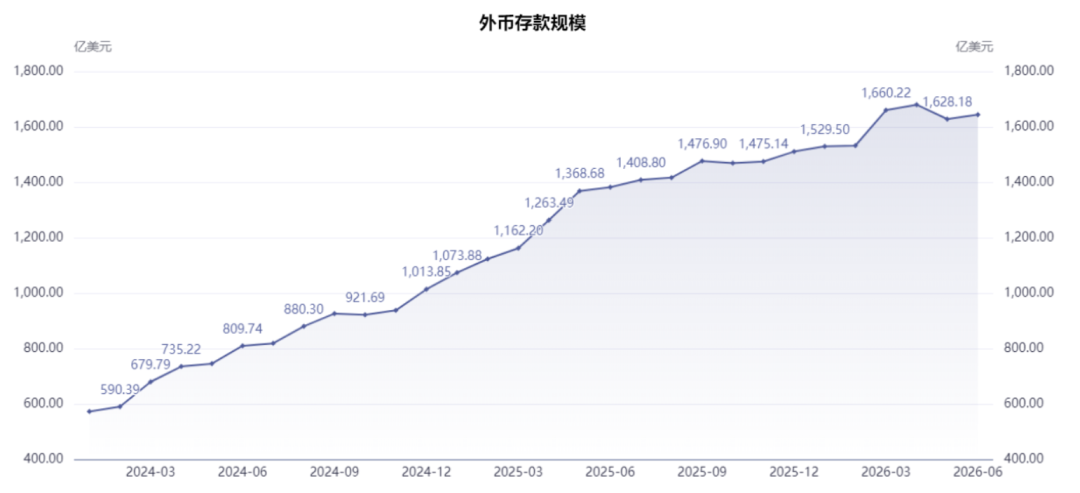Select the 1,476.90 data point
Viewport: 1080px width, 493px height.
tap(702, 161)
